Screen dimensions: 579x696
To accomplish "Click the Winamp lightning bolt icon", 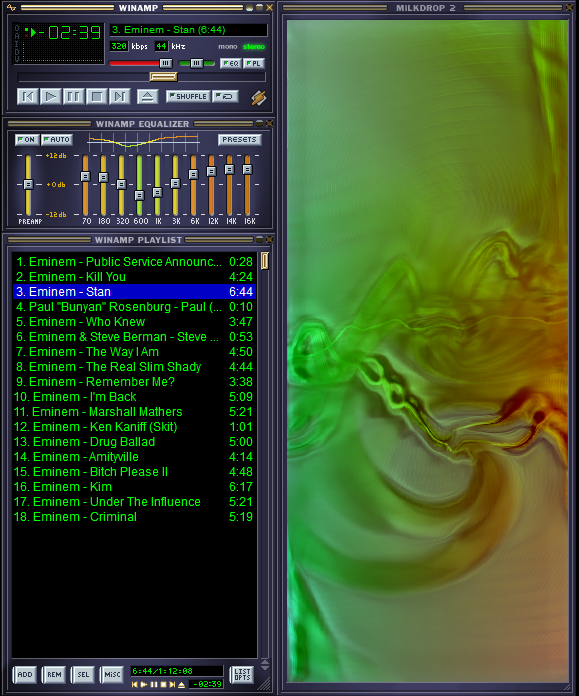I will pyautogui.click(x=258, y=97).
